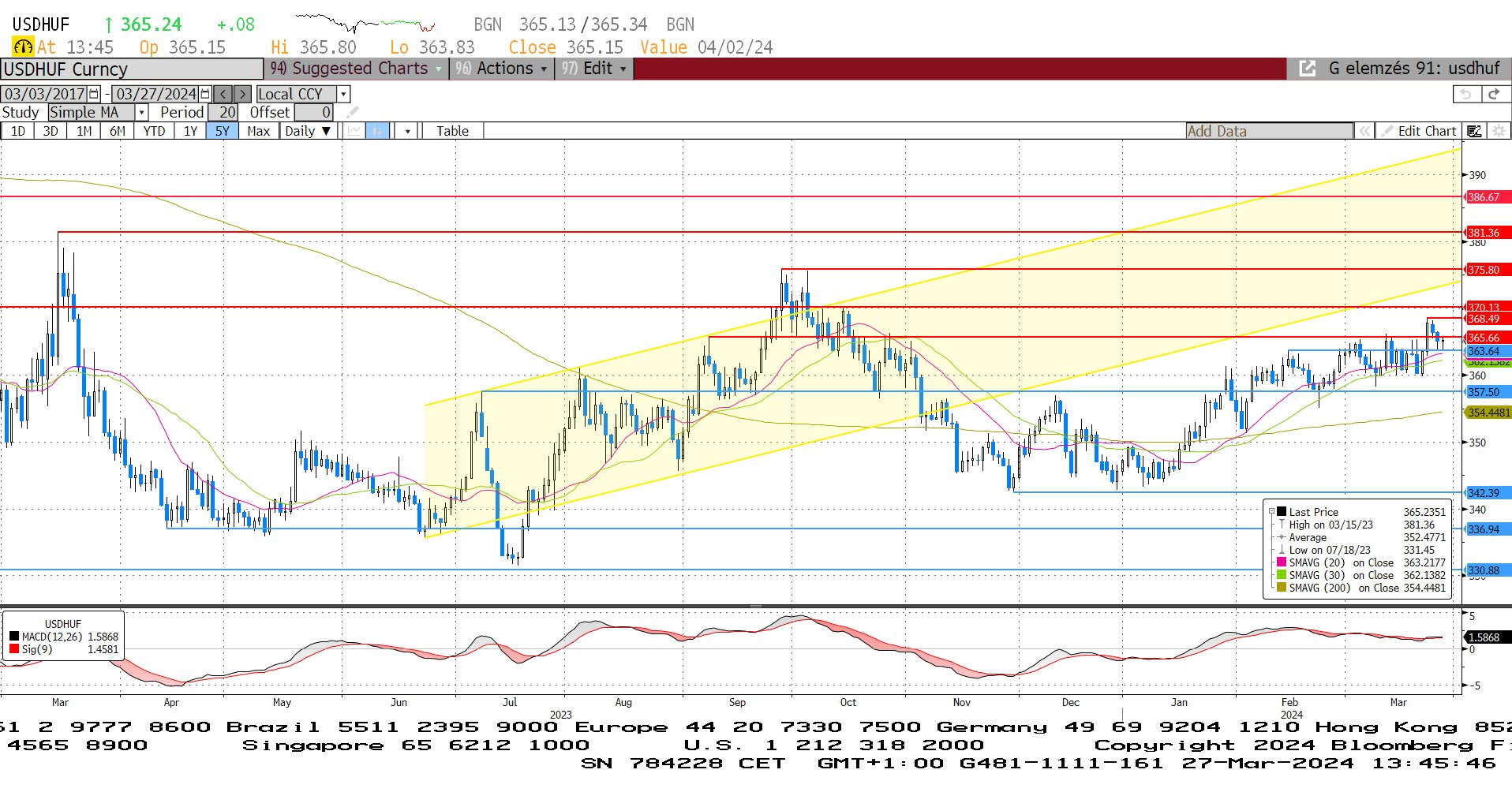Open the pop-out window icon near G elemzés
The height and width of the screenshot is (807, 1512).
coord(1307,69)
